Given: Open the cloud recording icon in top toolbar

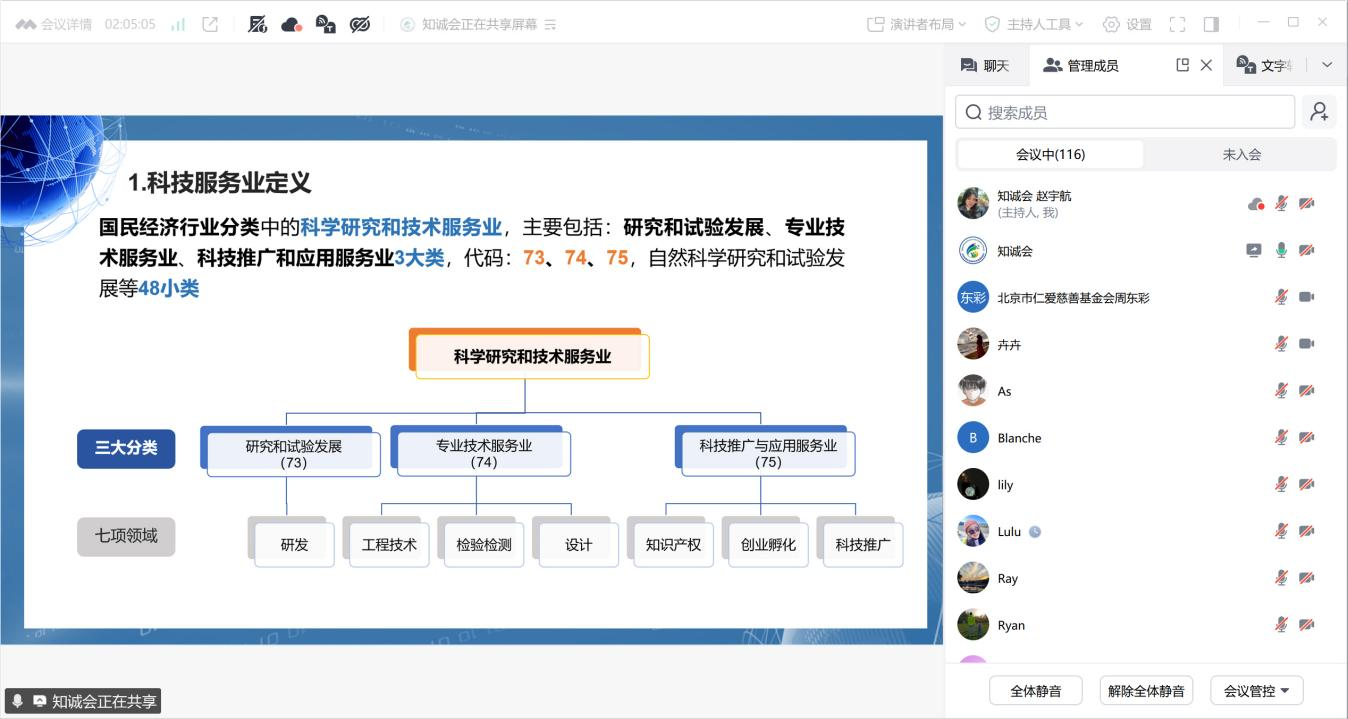Looking at the screenshot, I should pyautogui.click(x=292, y=24).
